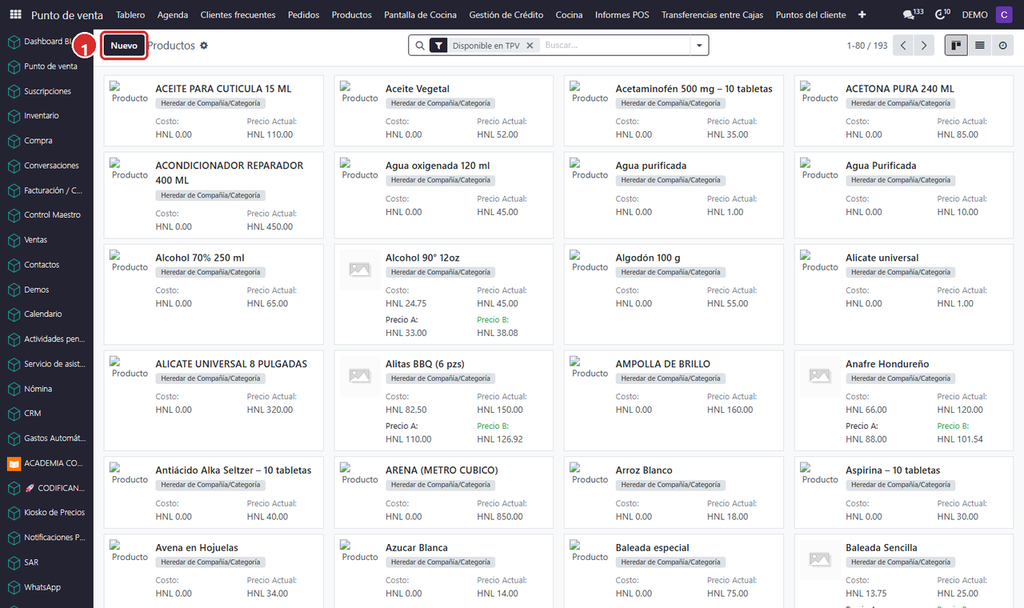The width and height of the screenshot is (1024, 608).
Task: Open the Aceite Vegetal product card
Action: coord(443,111)
